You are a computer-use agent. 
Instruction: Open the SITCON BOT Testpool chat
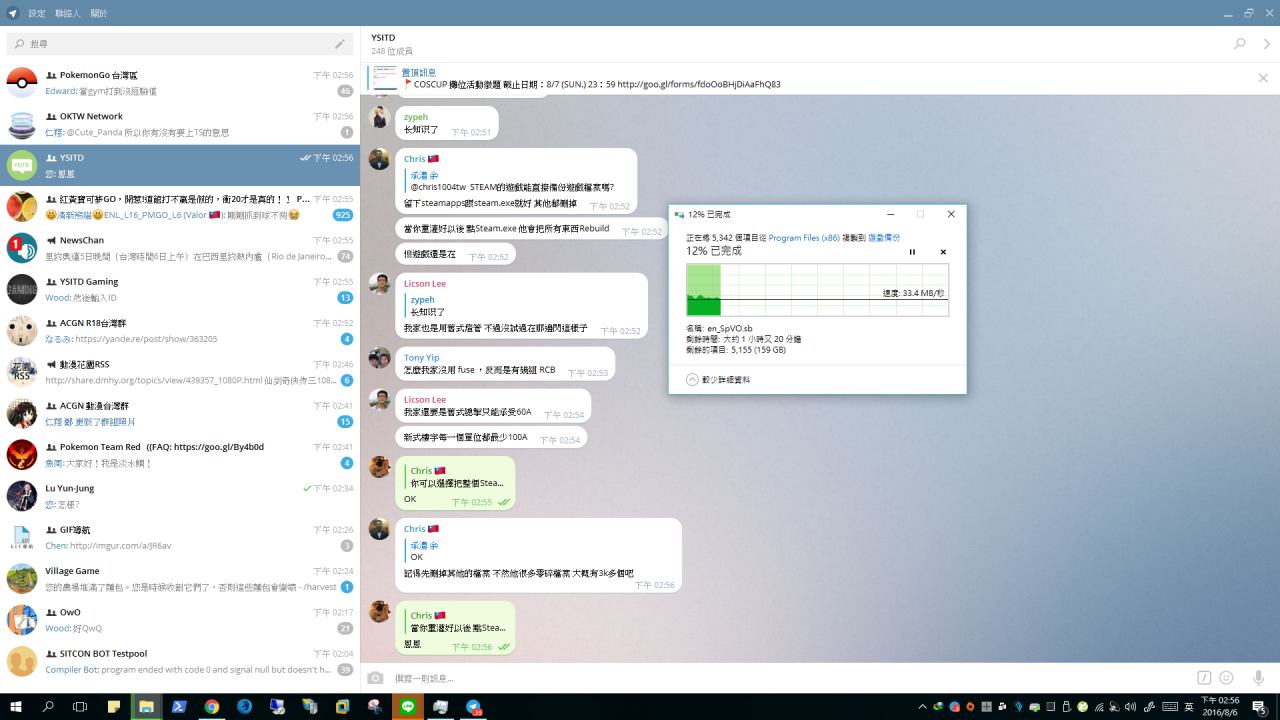pos(180,662)
